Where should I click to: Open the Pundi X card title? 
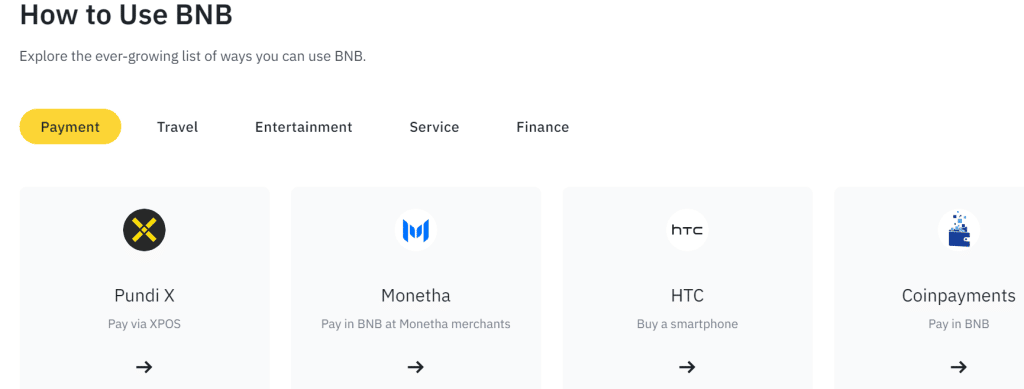(144, 296)
